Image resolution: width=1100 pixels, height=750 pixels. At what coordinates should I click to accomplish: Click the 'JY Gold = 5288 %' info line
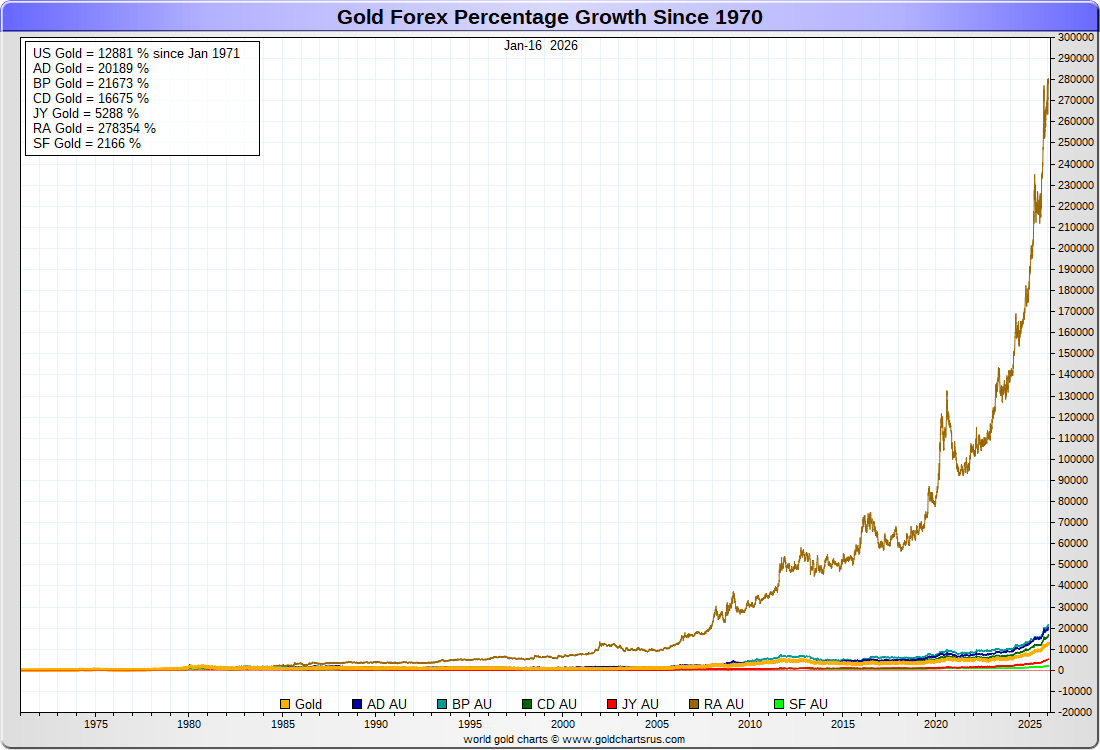point(86,113)
